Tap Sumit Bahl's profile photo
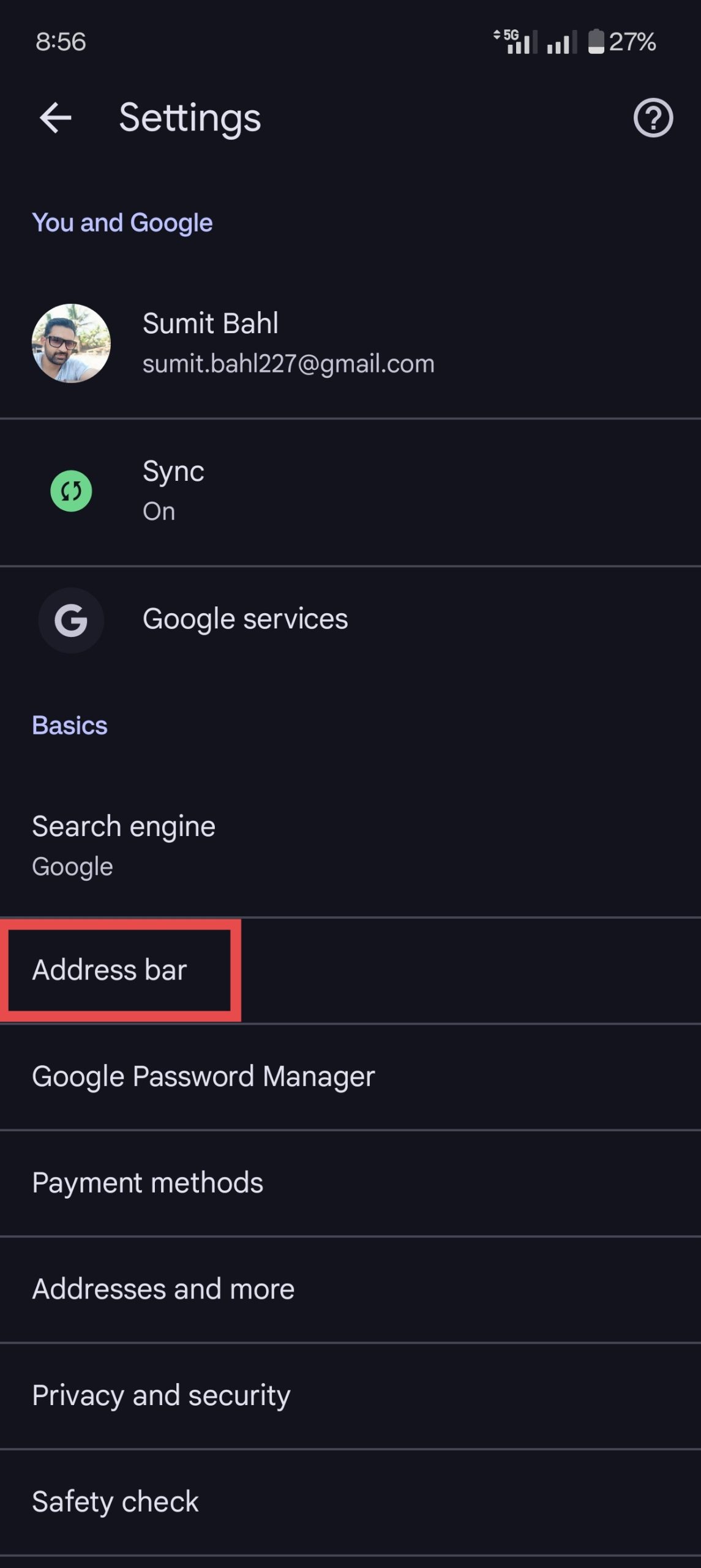This screenshot has width=701, height=1568. point(71,343)
